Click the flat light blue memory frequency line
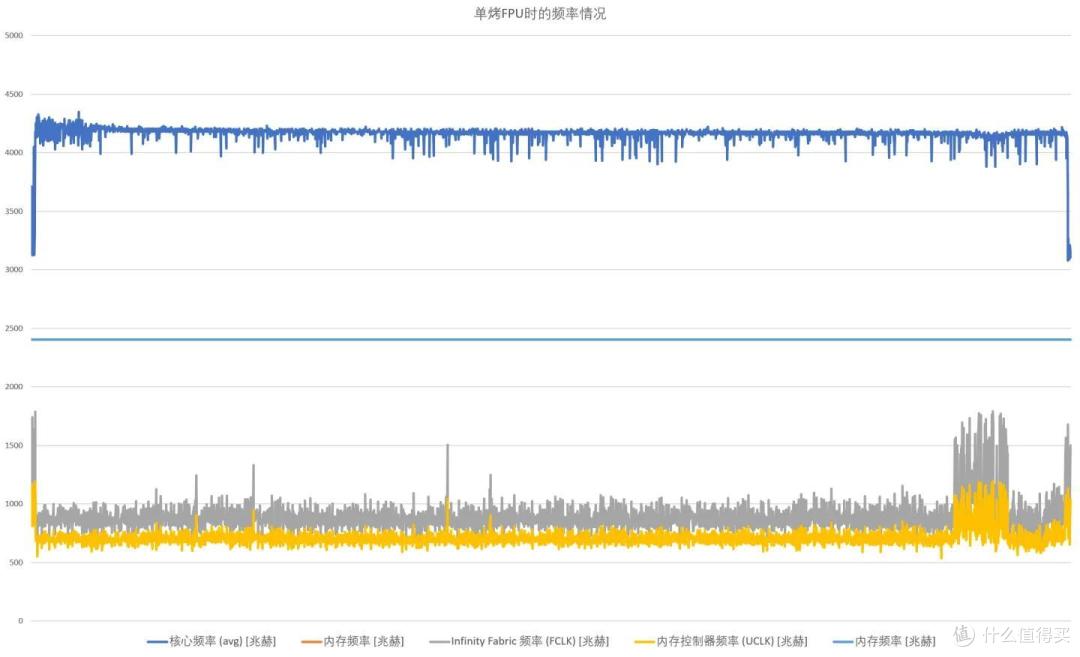 pos(551,339)
